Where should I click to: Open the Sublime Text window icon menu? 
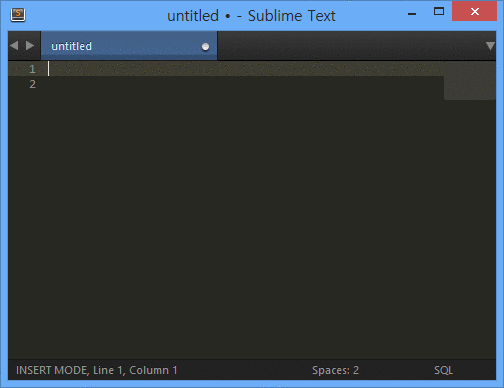pyautogui.click(x=18, y=15)
